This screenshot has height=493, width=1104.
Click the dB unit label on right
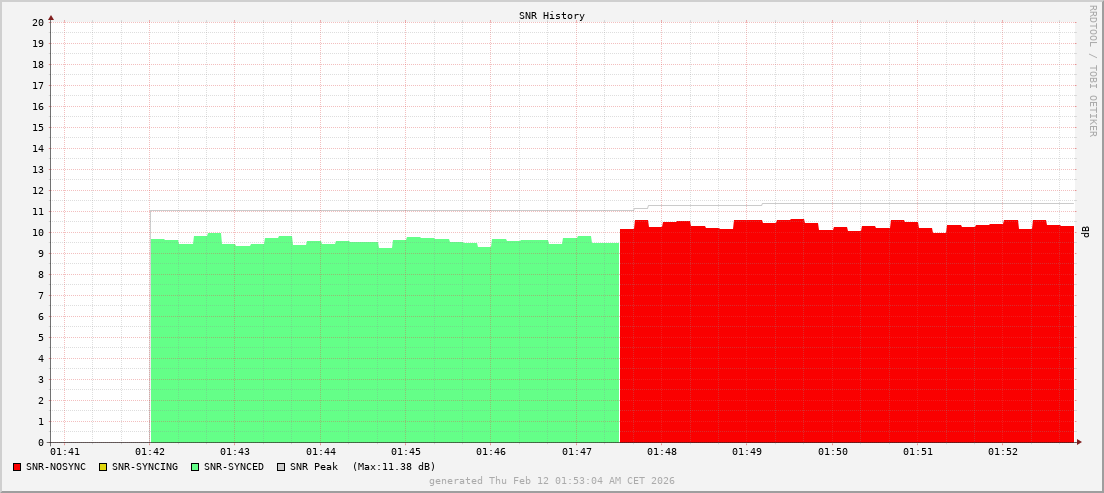(x=1085, y=232)
